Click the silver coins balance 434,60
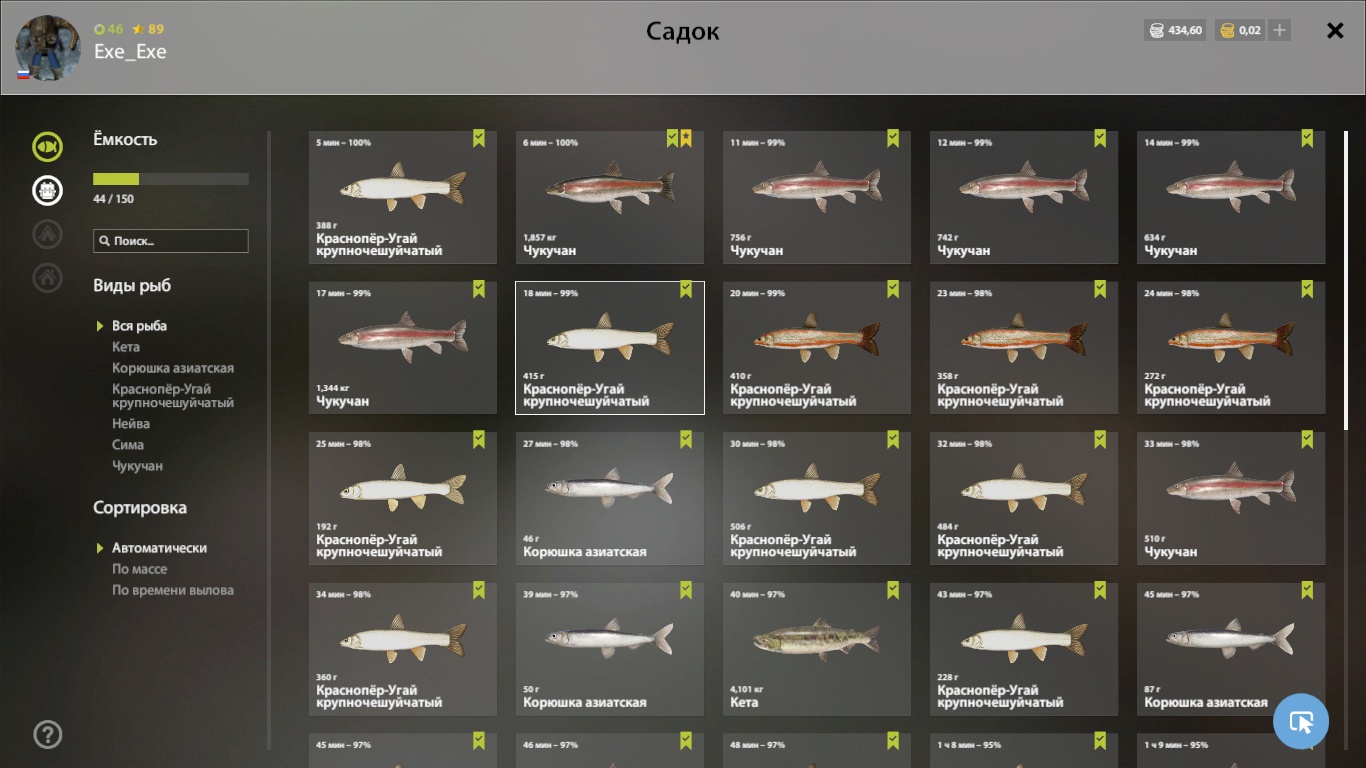This screenshot has height=768, width=1366. click(x=1176, y=30)
